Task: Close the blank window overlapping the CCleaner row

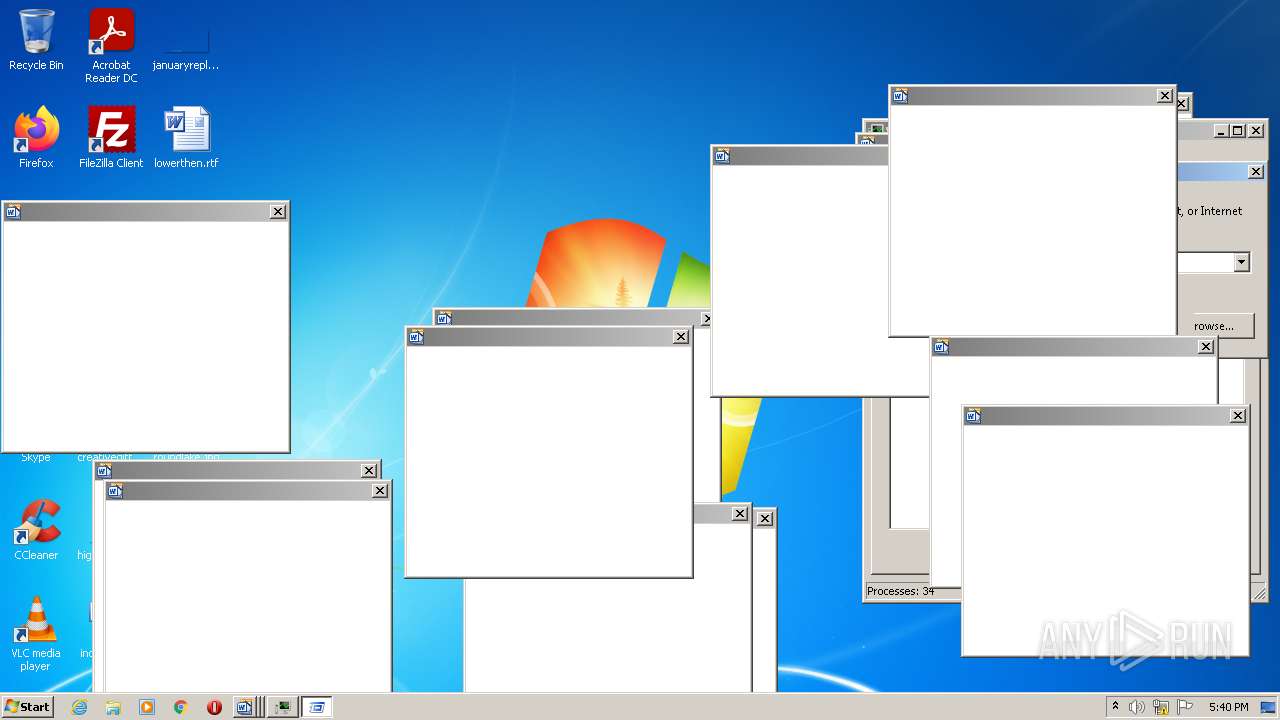Action: point(380,490)
